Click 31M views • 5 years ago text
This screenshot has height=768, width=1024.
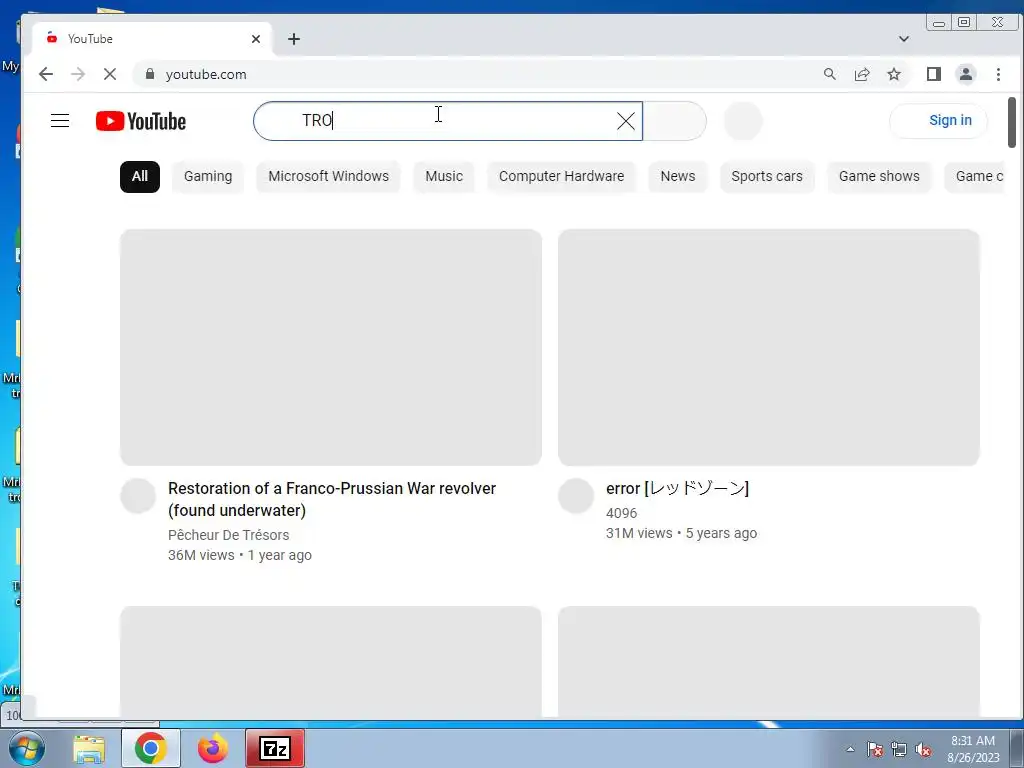point(682,534)
